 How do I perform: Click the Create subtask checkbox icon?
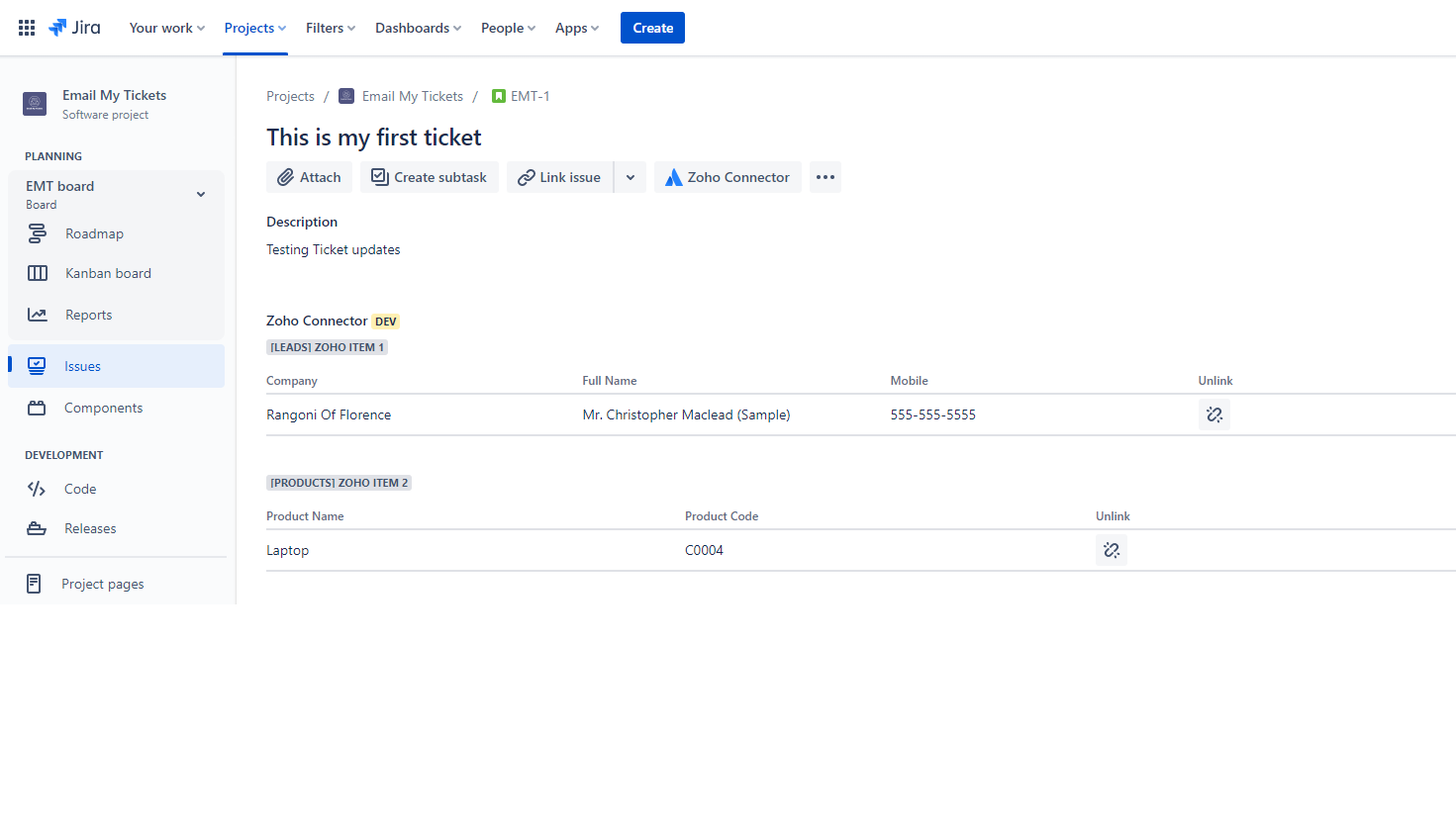tap(379, 177)
